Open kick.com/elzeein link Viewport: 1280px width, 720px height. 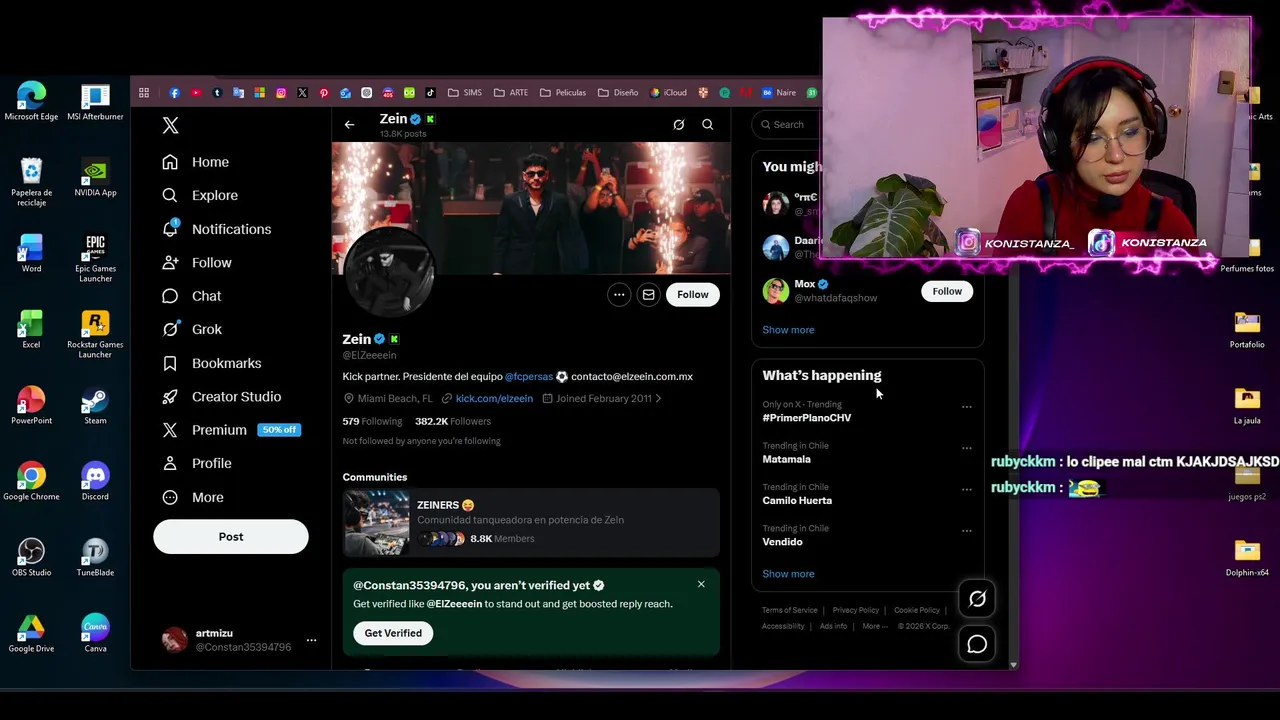[494, 398]
